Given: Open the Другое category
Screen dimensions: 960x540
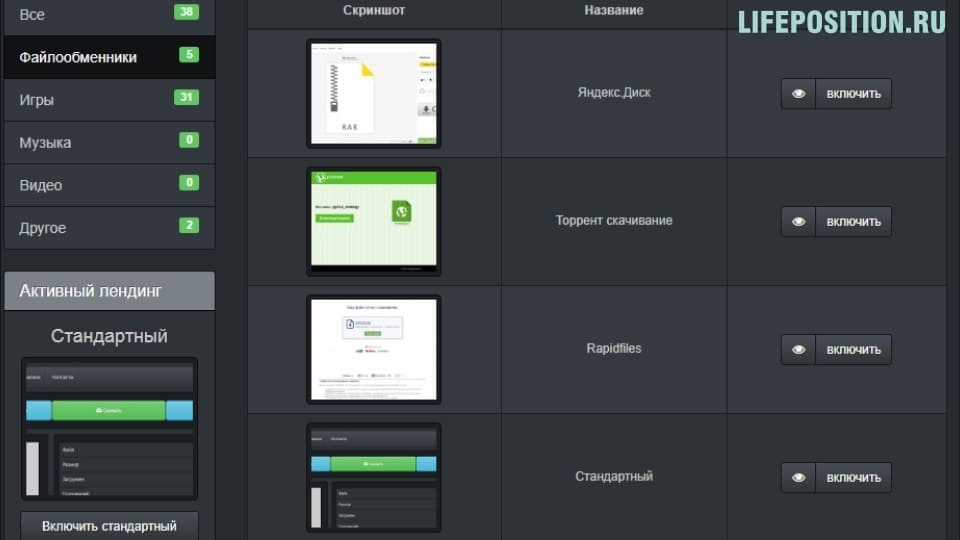Looking at the screenshot, I should (108, 228).
